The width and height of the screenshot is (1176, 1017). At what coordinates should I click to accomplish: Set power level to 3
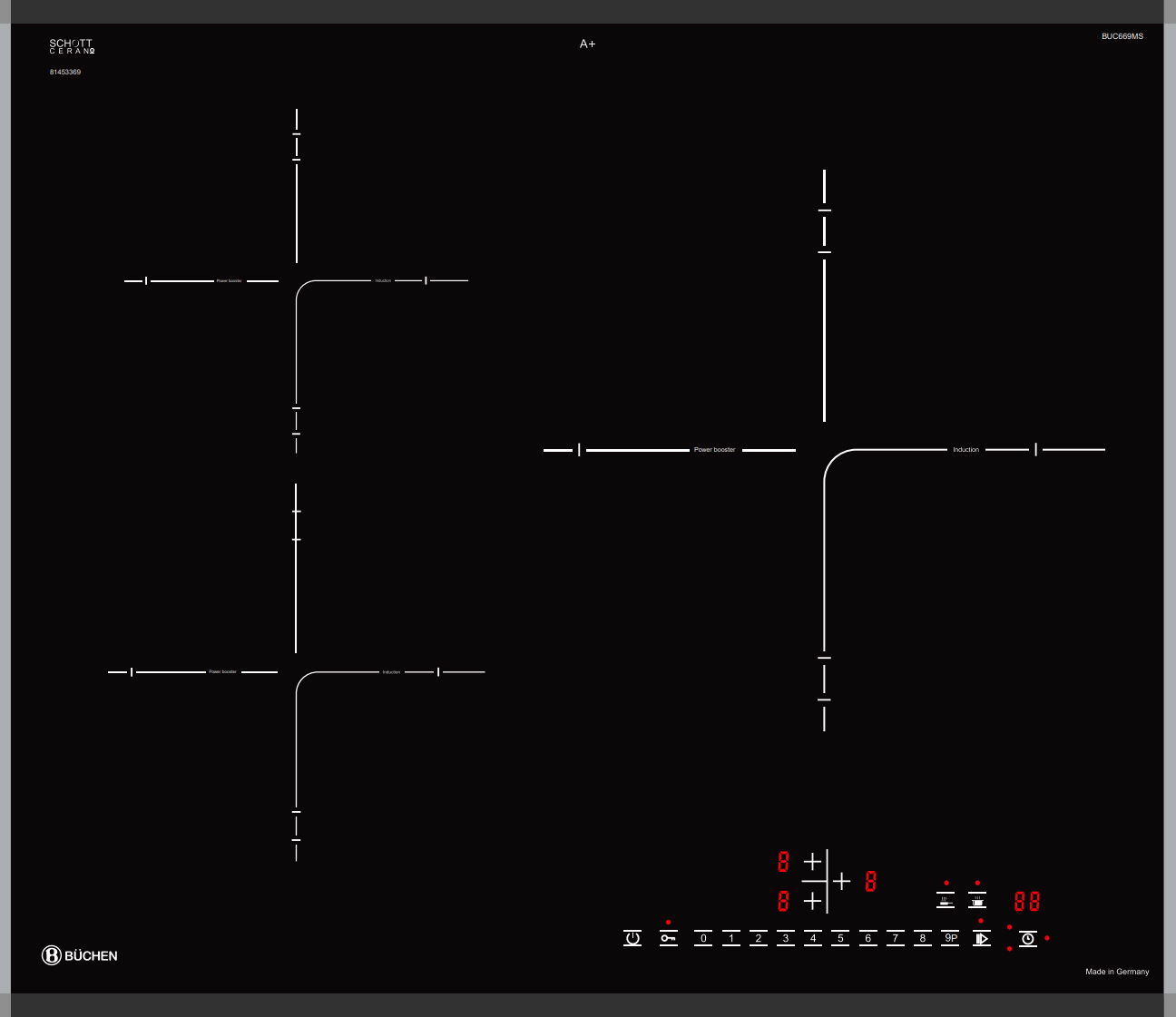[786, 938]
